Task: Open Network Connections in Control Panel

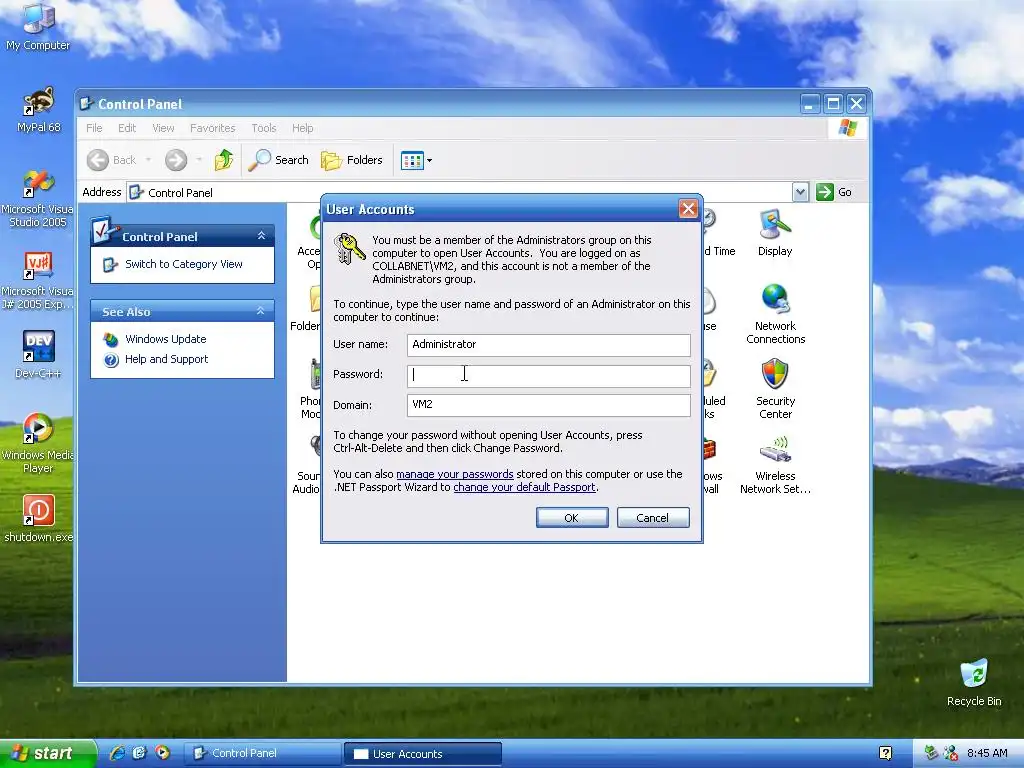Action: coord(775,314)
